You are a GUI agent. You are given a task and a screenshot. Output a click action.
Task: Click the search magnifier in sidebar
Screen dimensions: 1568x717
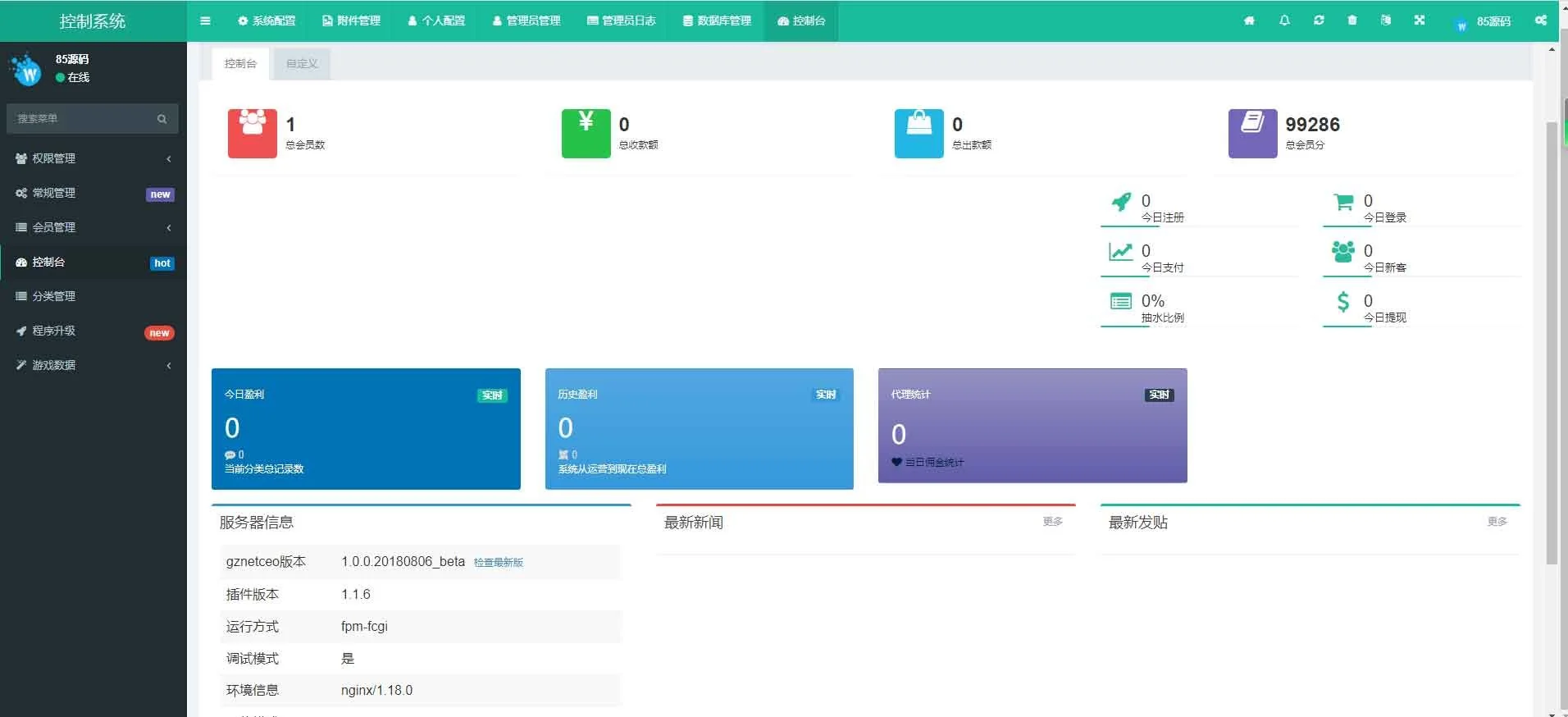(162, 119)
